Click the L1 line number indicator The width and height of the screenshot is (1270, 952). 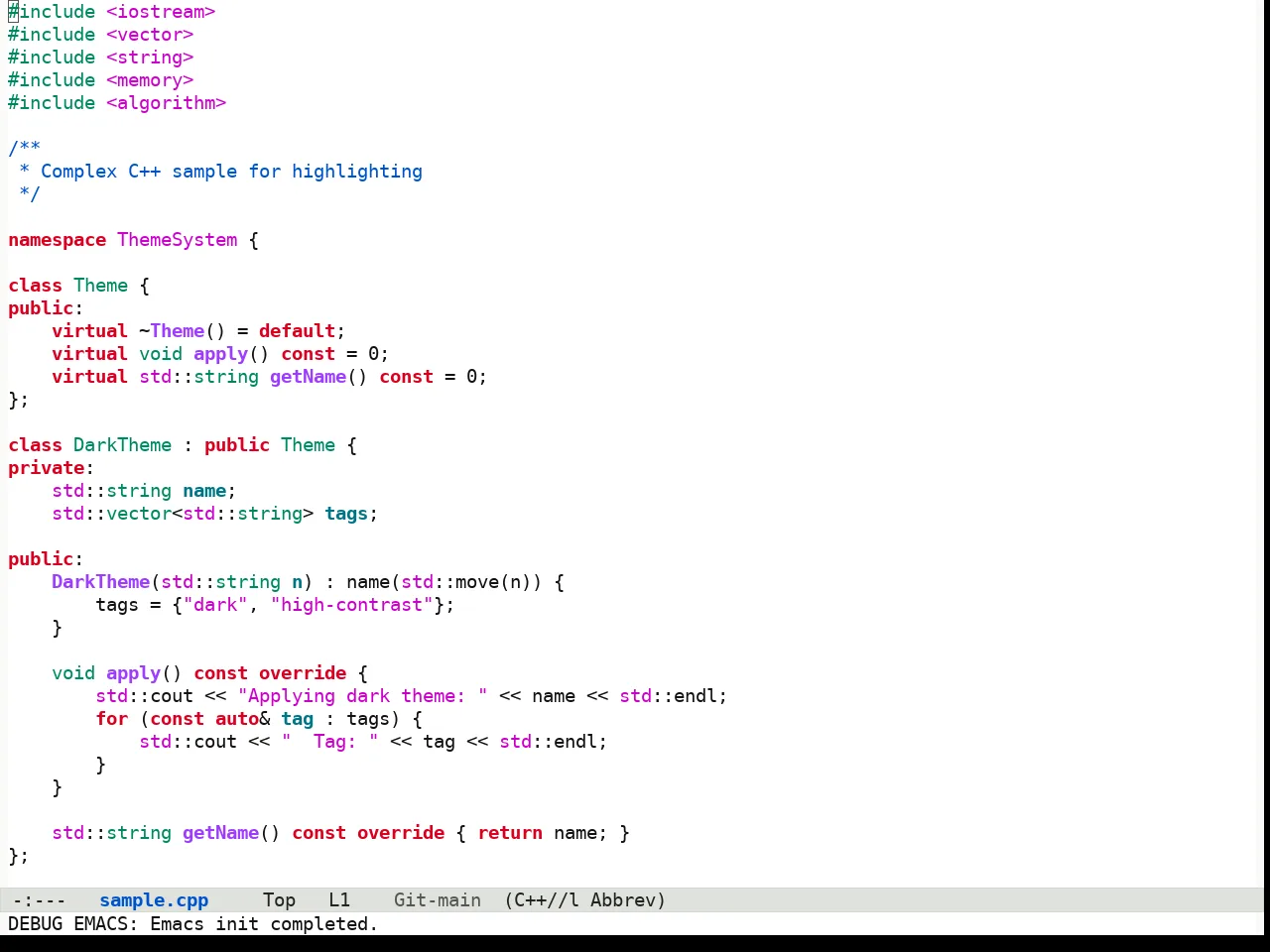339,900
